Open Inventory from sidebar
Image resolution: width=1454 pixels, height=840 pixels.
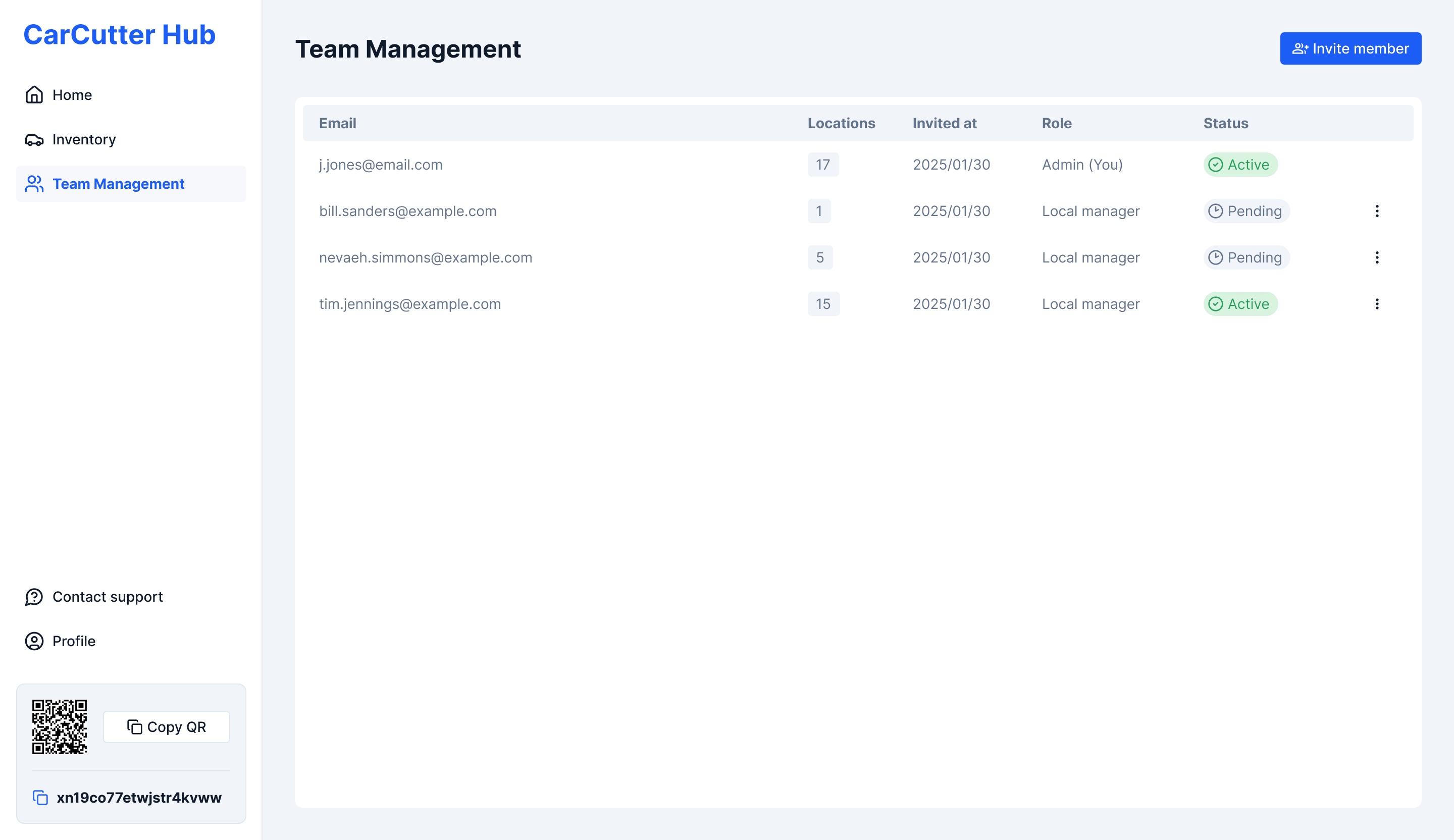[131, 140]
